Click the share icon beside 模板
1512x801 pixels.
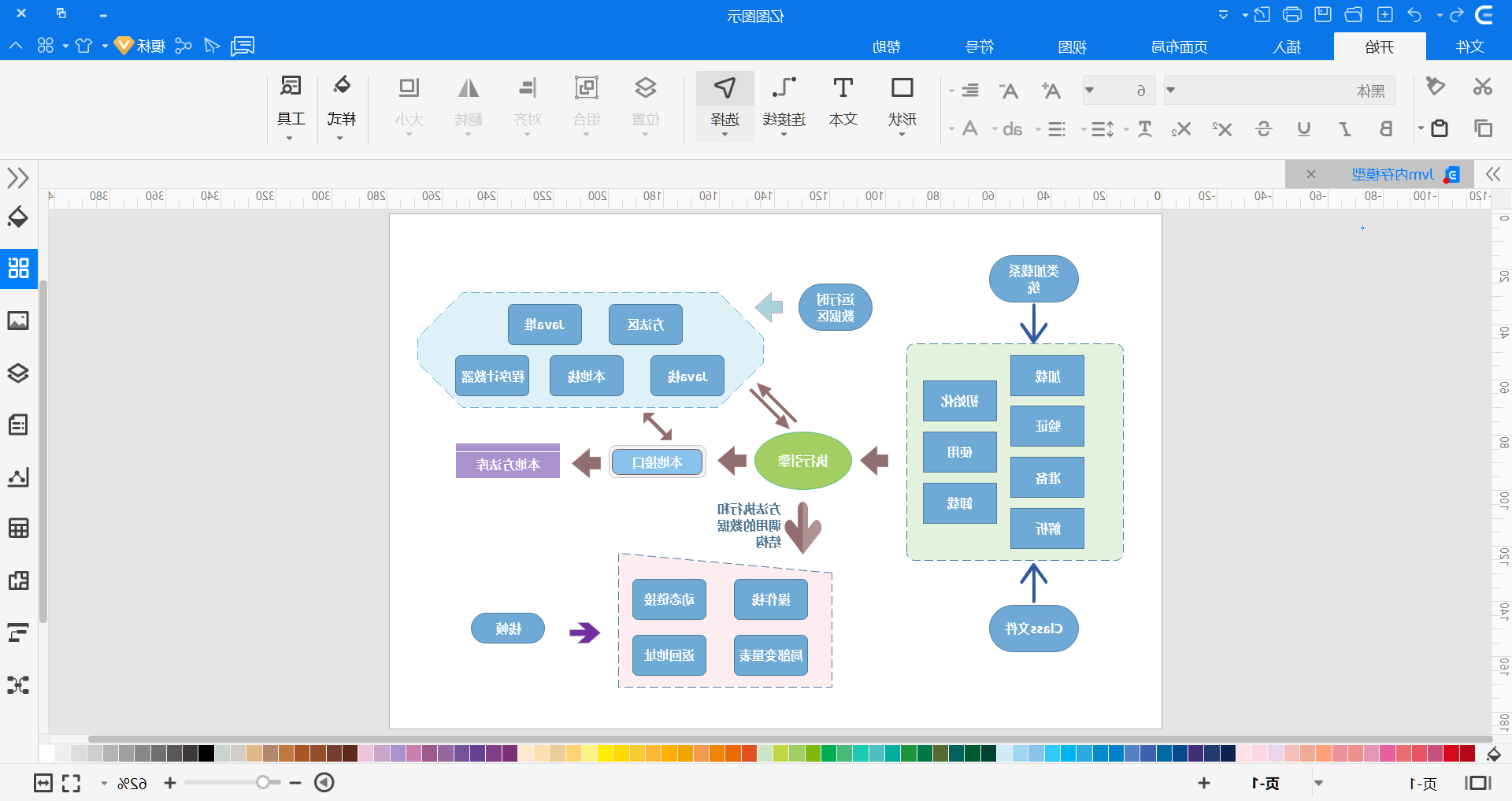183,46
